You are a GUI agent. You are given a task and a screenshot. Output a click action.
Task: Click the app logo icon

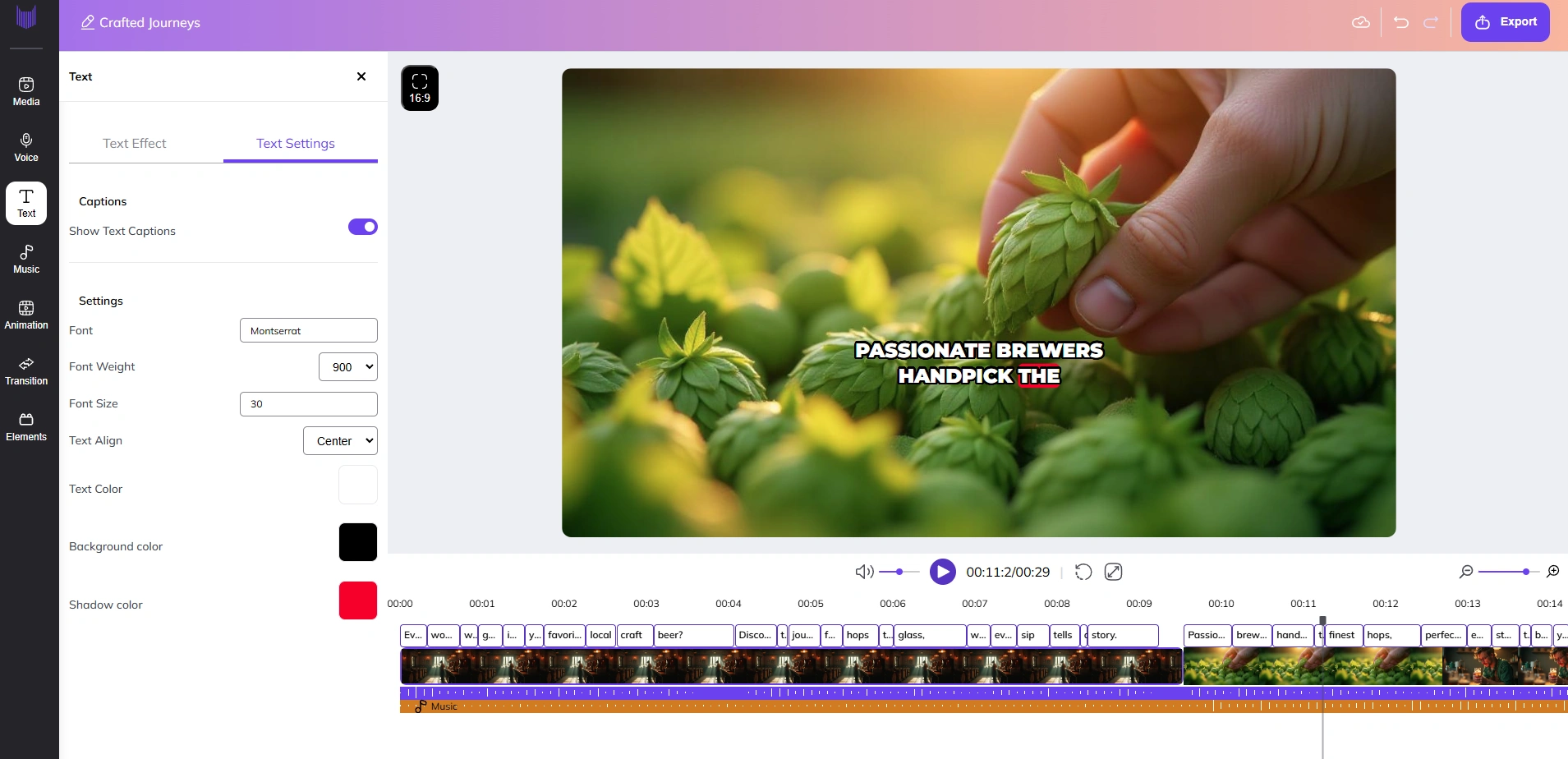[x=26, y=17]
